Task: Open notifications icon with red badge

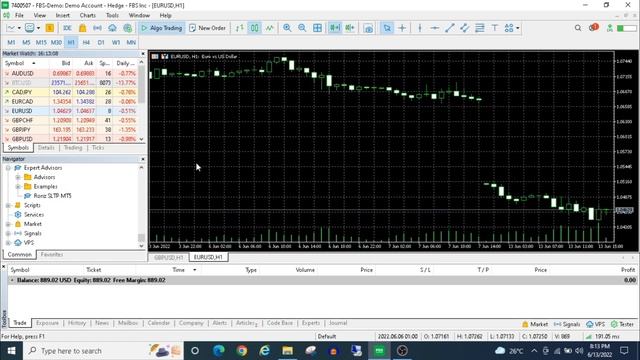Action: [593, 28]
